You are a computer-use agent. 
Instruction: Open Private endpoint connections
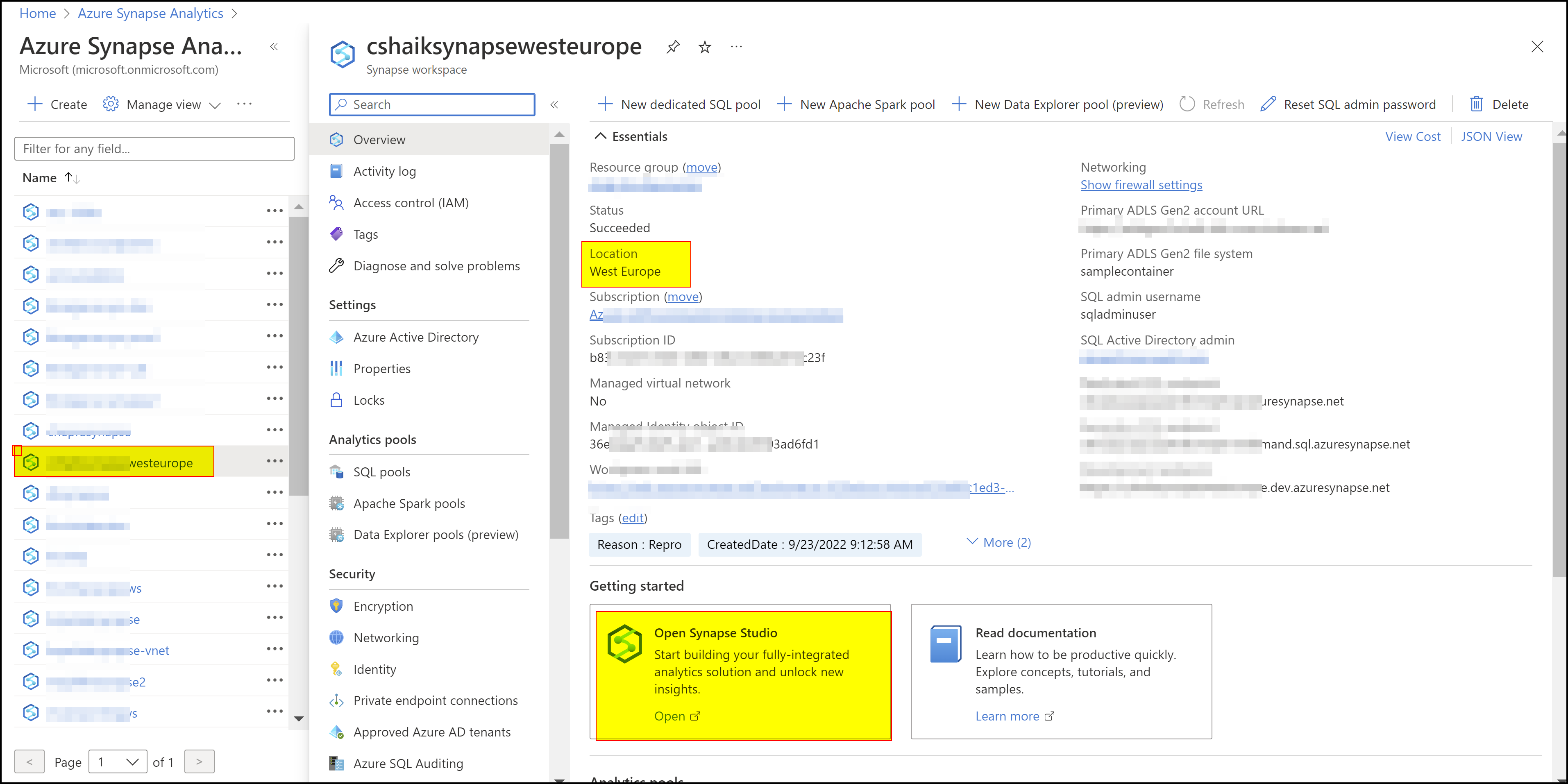[x=436, y=700]
